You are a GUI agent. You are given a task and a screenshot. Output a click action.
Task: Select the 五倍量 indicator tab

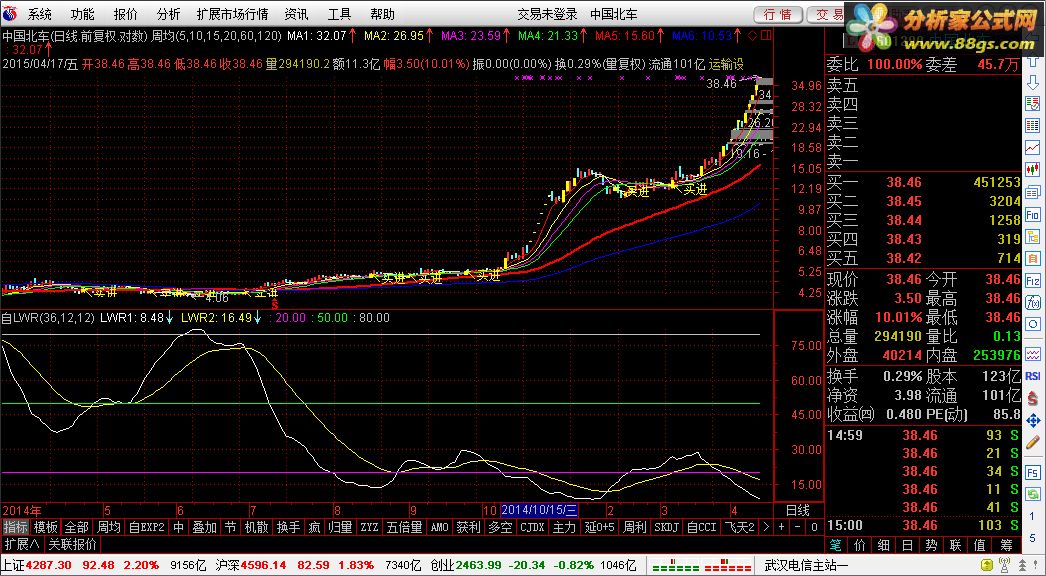(x=404, y=527)
